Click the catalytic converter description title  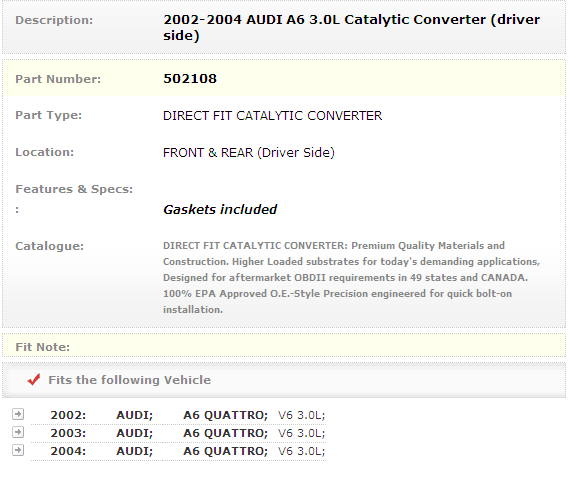pos(351,27)
